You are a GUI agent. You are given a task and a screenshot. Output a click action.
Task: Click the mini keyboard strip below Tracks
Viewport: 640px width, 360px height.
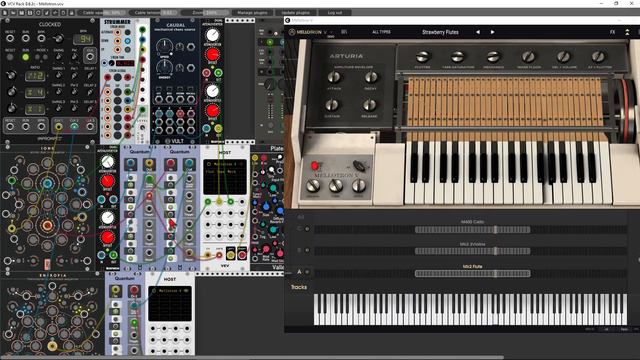470,309
